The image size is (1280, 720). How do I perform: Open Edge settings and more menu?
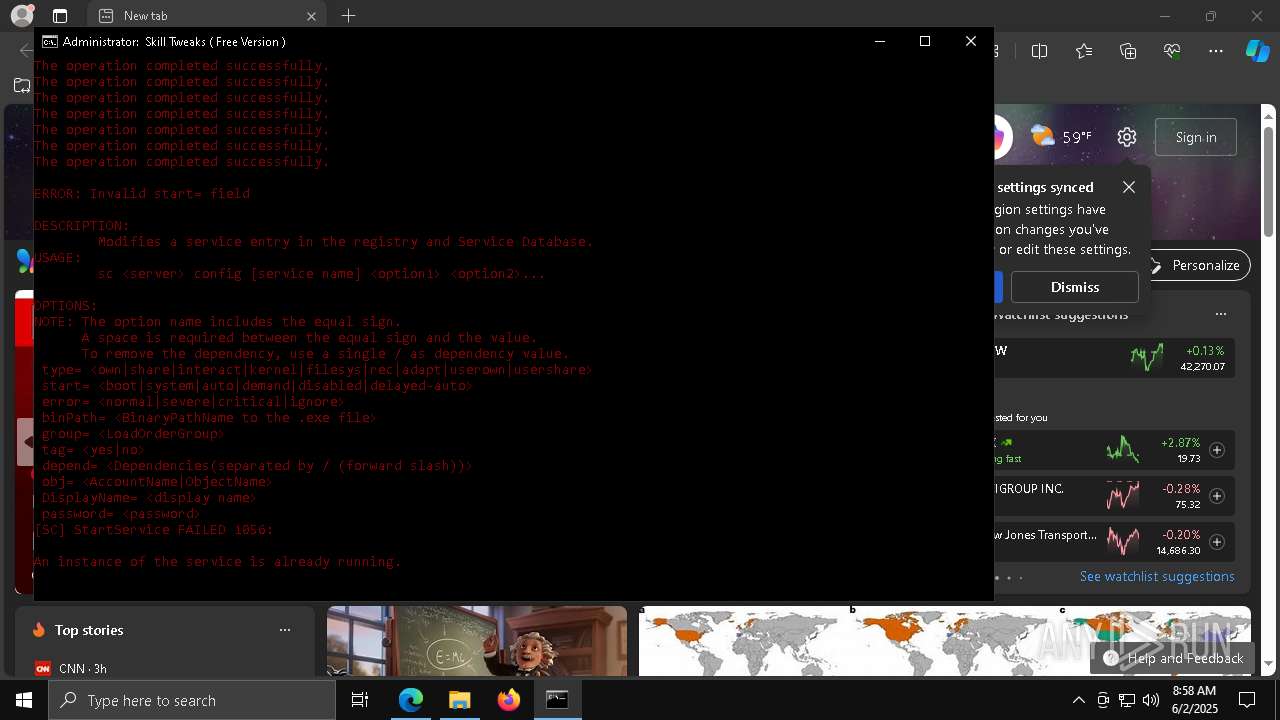click(x=1216, y=51)
